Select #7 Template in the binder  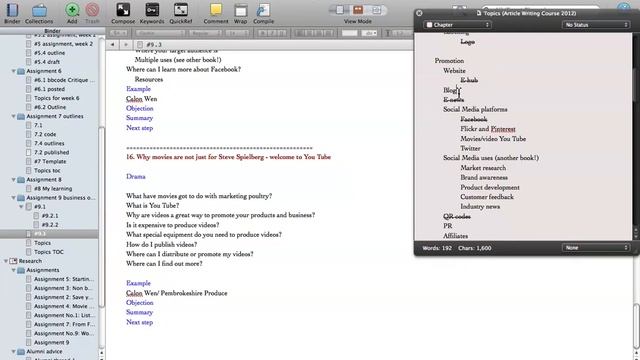click(50, 161)
